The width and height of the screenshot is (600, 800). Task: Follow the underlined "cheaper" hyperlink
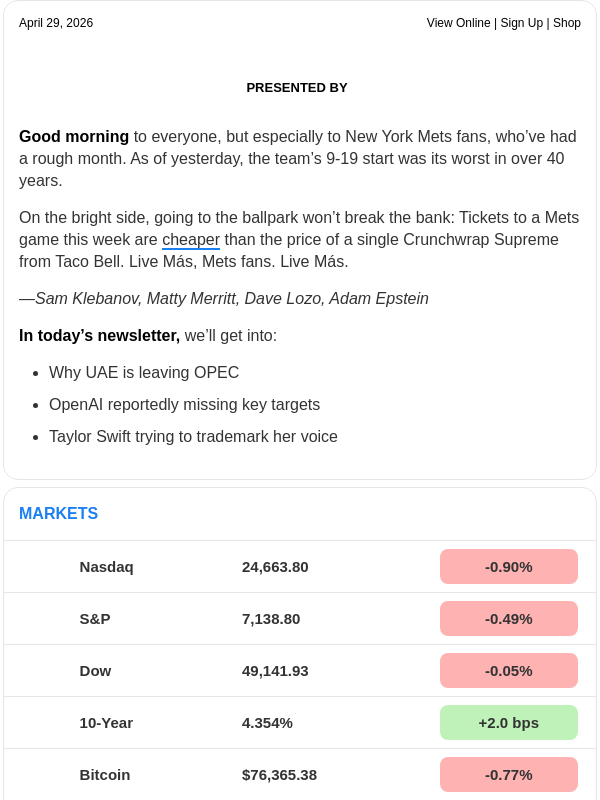point(191,240)
